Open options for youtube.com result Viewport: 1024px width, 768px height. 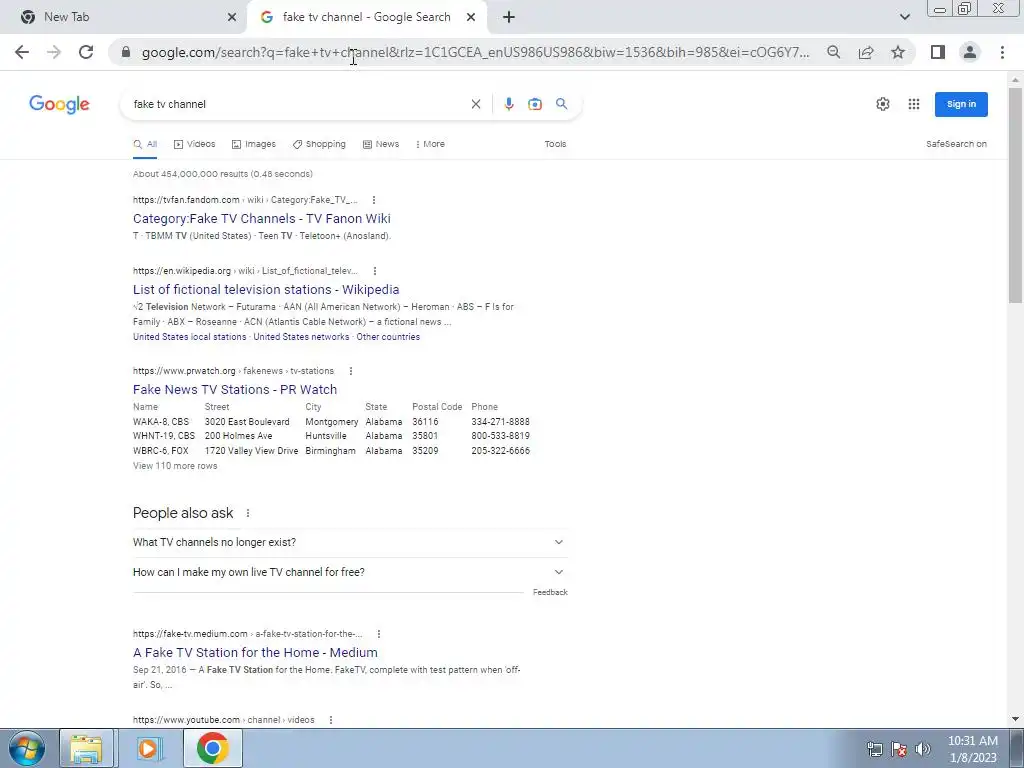(x=331, y=720)
